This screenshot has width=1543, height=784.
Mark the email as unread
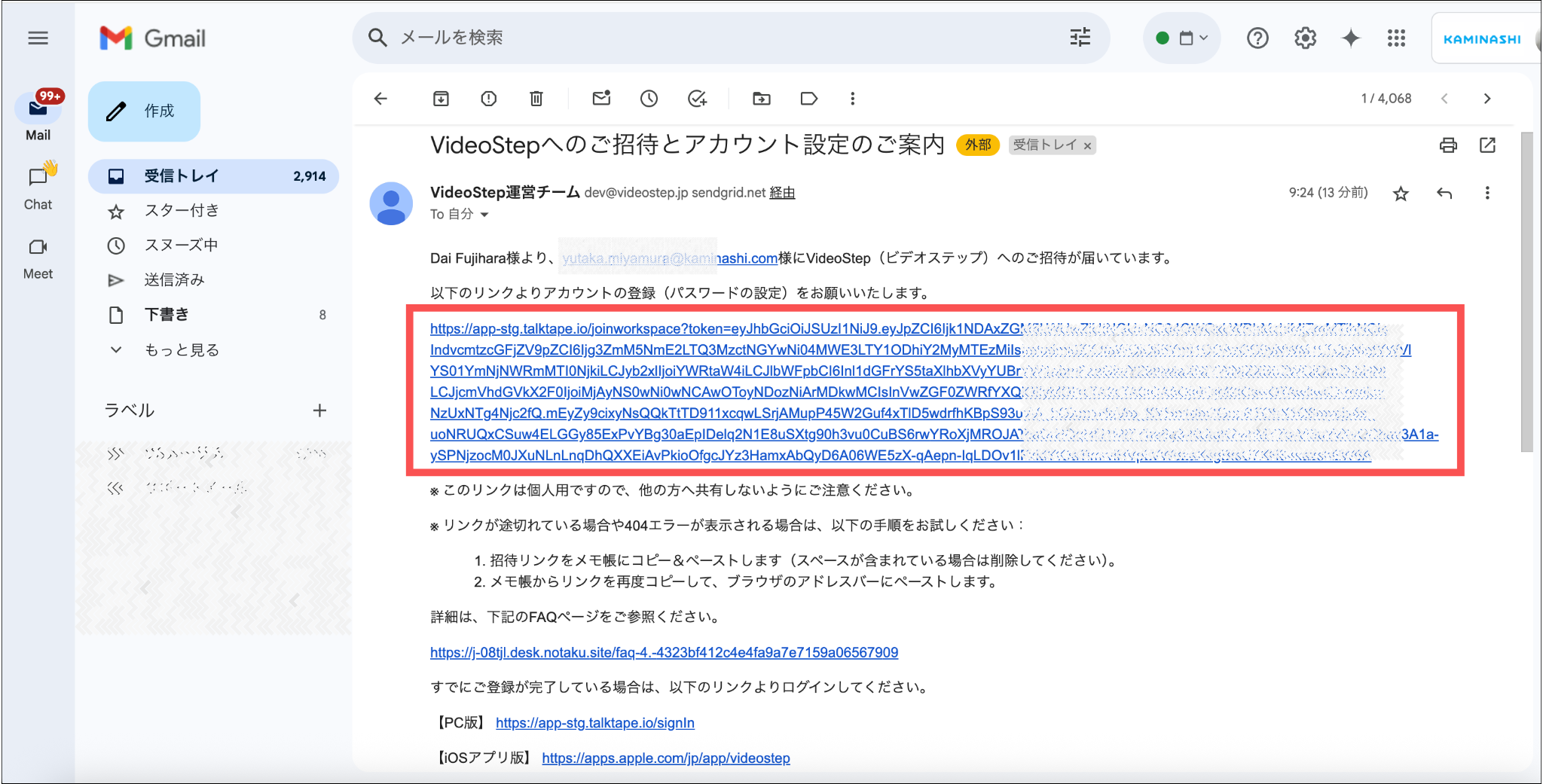[601, 98]
